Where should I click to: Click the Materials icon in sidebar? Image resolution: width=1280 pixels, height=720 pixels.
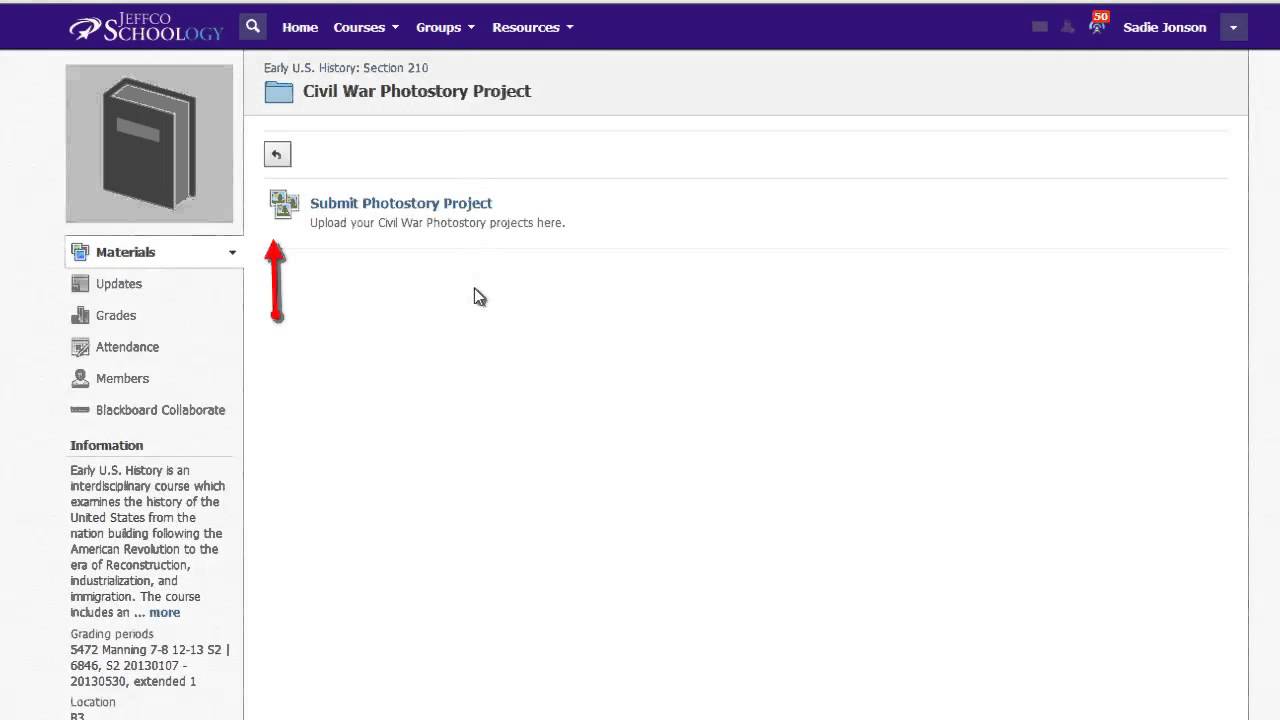point(80,252)
